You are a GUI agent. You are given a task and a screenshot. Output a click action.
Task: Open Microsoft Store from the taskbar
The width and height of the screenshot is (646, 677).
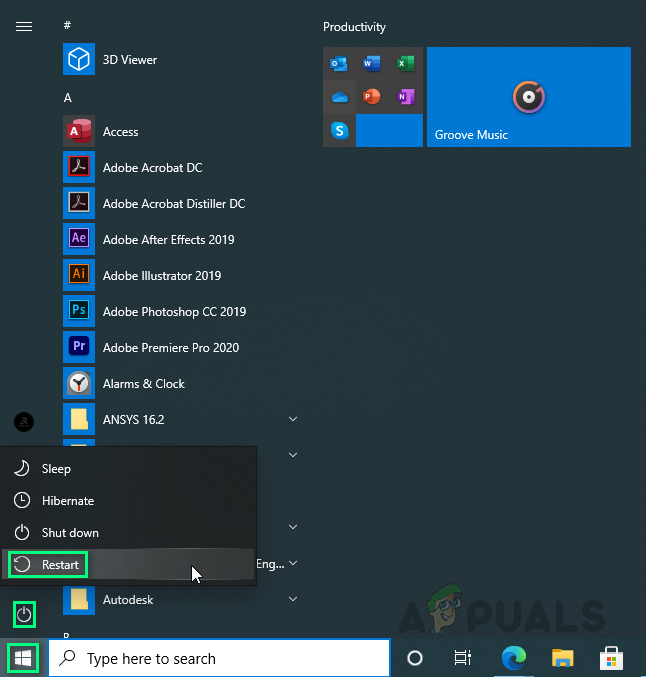[x=611, y=658]
